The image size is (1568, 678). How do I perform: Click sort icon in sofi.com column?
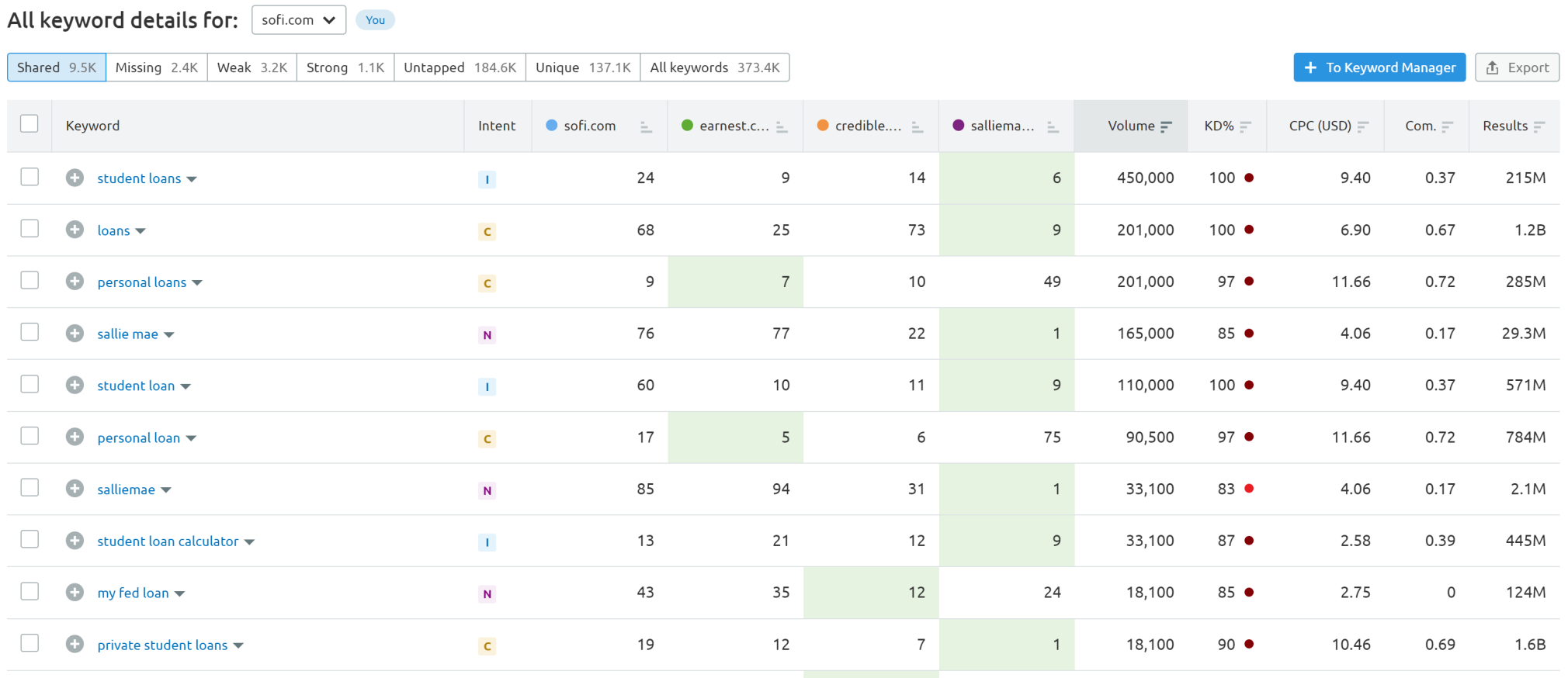[x=646, y=126]
